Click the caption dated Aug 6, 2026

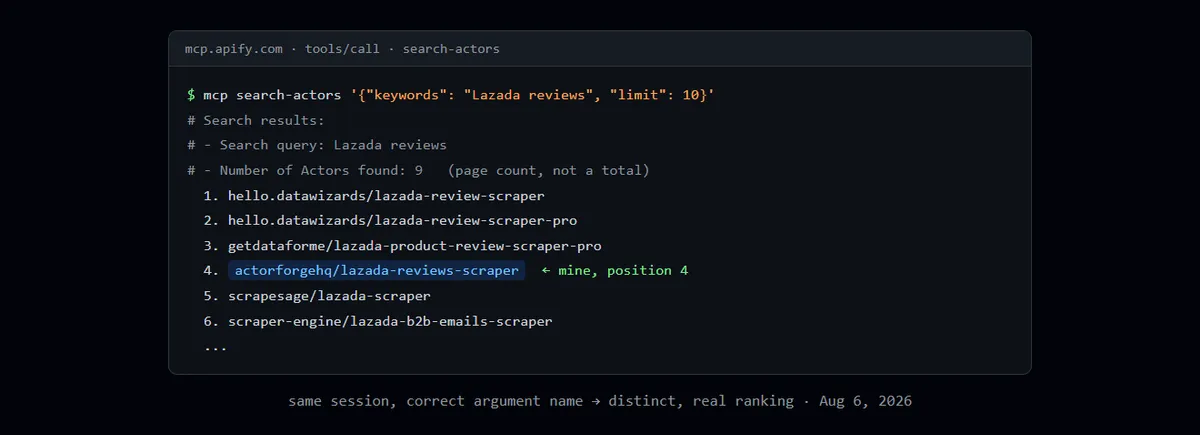(600, 401)
